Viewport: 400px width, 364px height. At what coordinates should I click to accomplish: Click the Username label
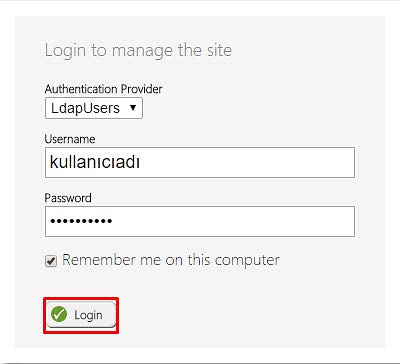pos(70,139)
